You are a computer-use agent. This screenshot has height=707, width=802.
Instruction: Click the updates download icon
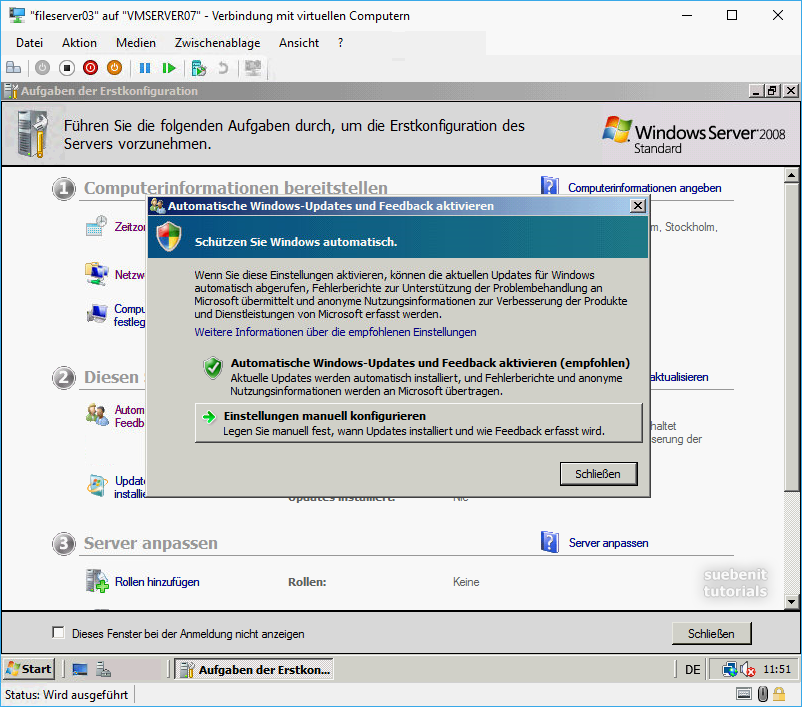97,486
